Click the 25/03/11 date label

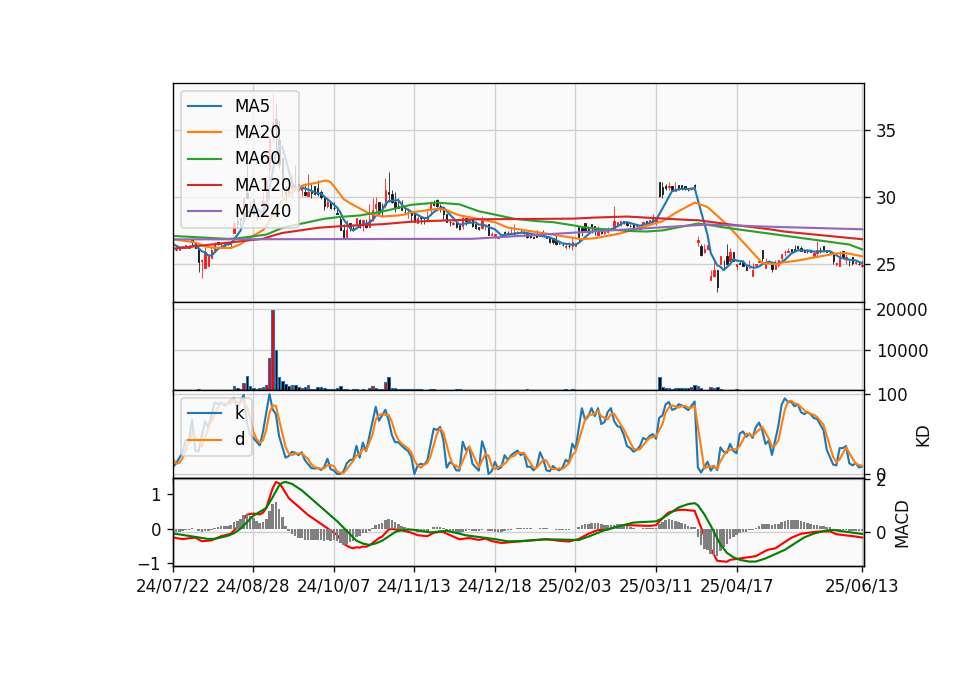pos(656,587)
